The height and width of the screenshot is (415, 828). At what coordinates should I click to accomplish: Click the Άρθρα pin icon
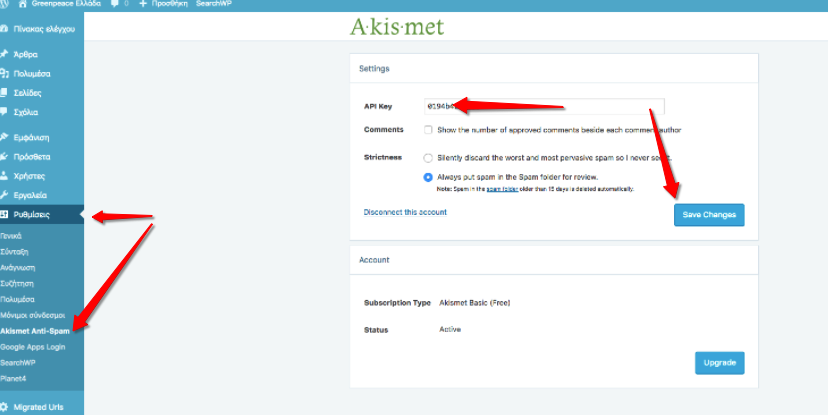click(4, 54)
